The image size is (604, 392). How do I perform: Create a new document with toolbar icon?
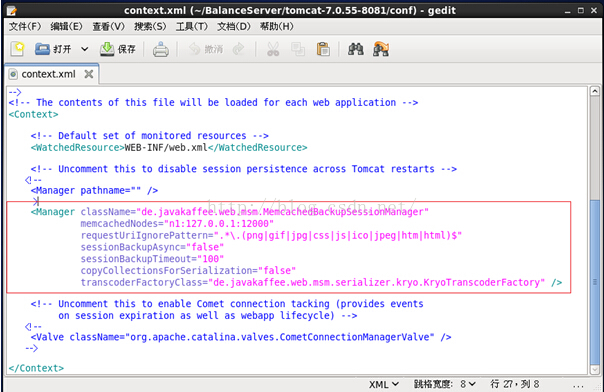click(x=17, y=49)
